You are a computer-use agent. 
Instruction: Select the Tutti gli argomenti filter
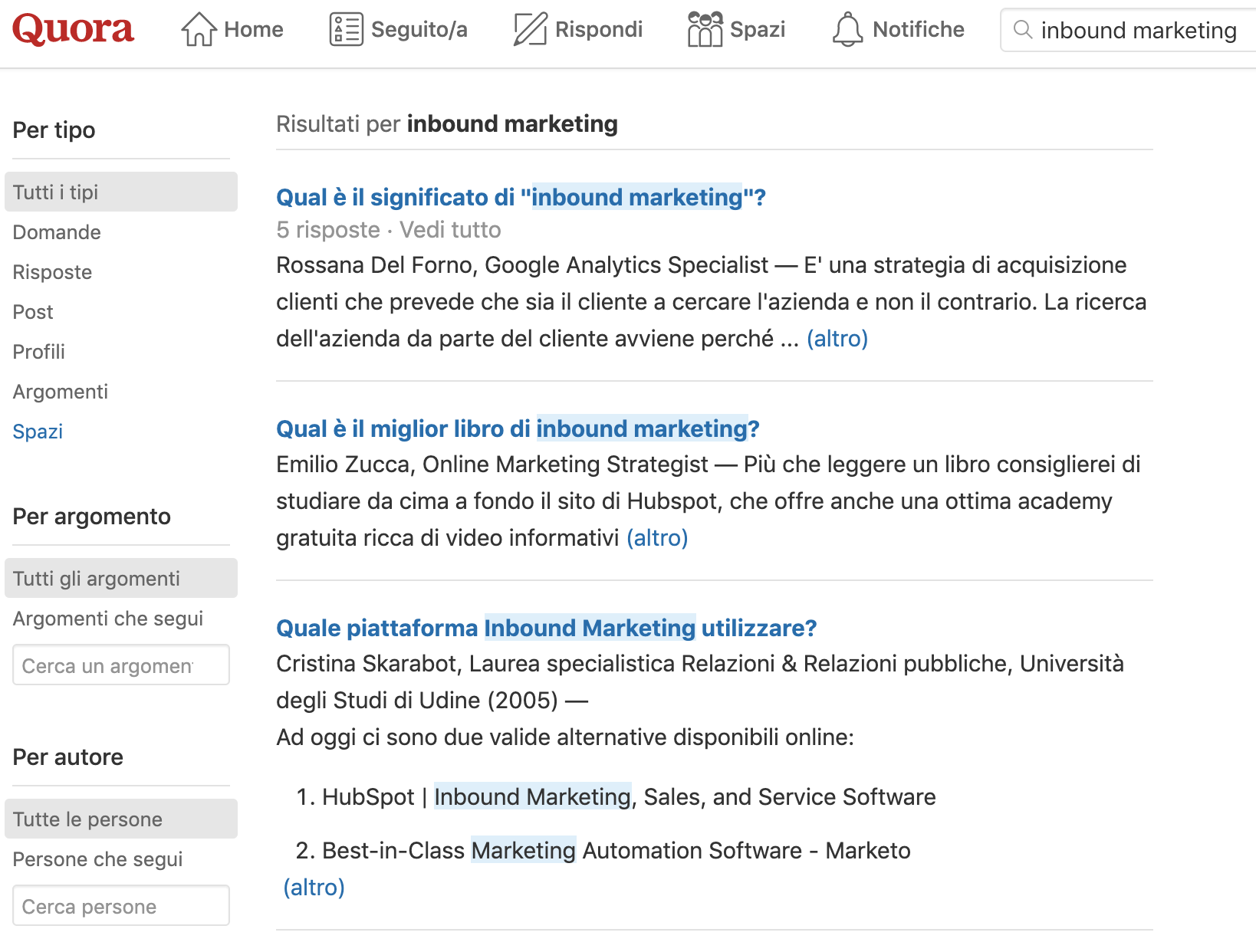121,578
